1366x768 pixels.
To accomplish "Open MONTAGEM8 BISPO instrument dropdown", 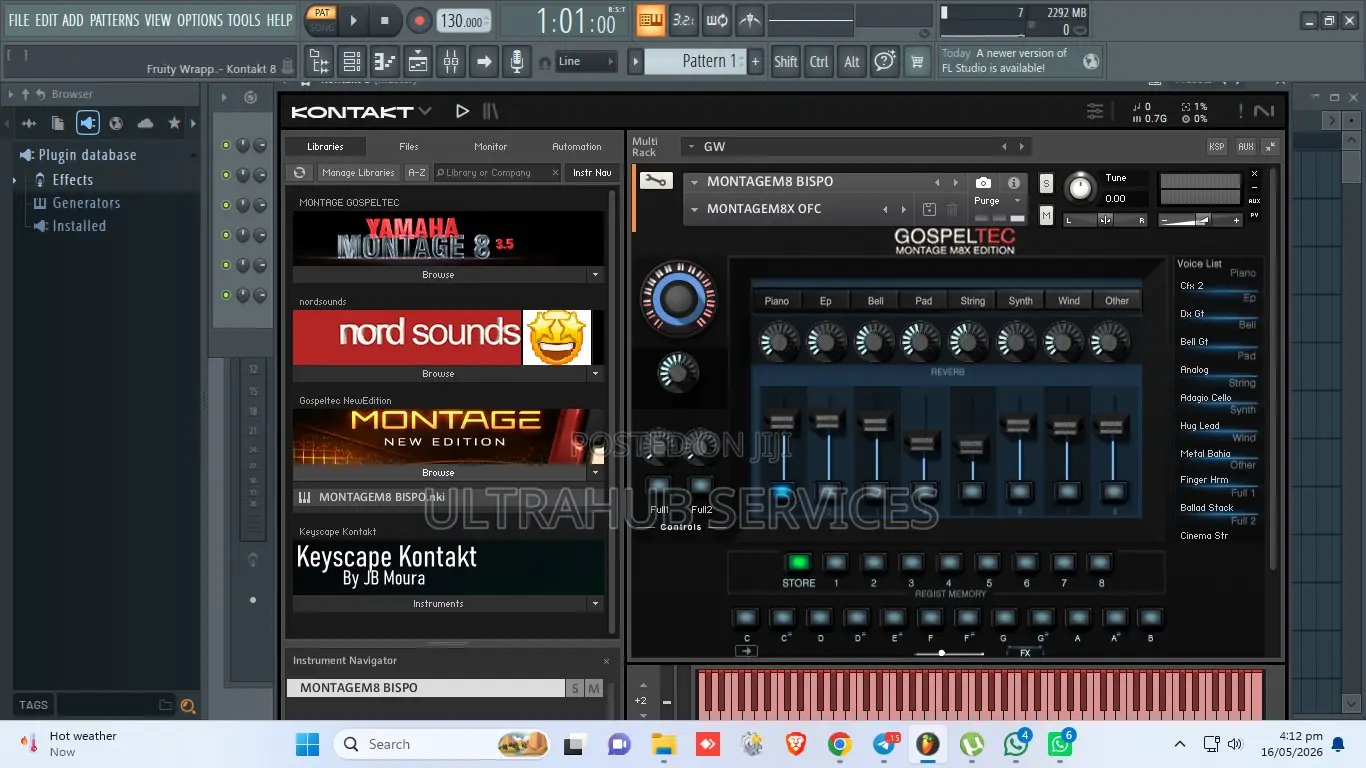I will (693, 182).
